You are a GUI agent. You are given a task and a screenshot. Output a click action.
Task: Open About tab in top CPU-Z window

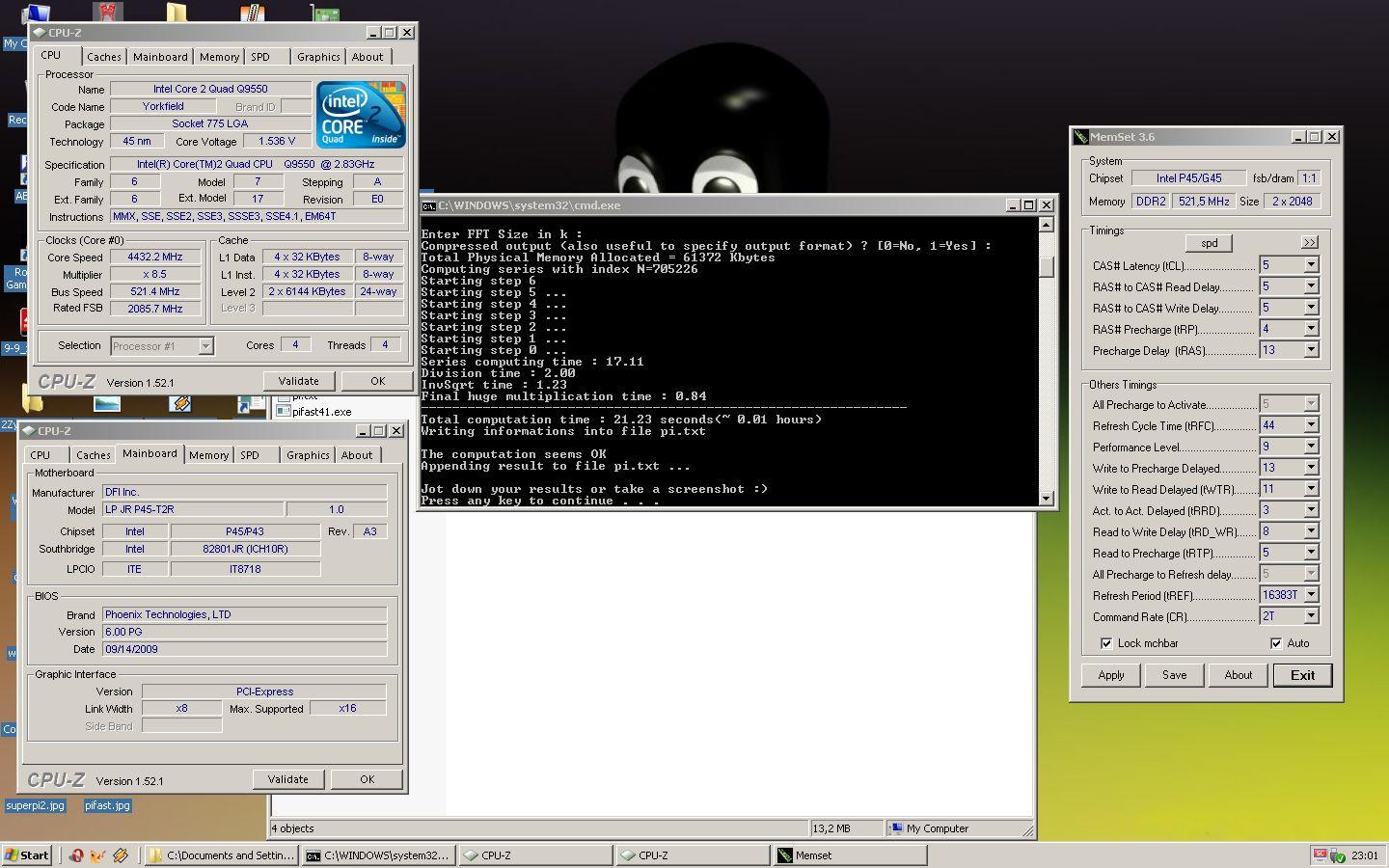tap(368, 57)
